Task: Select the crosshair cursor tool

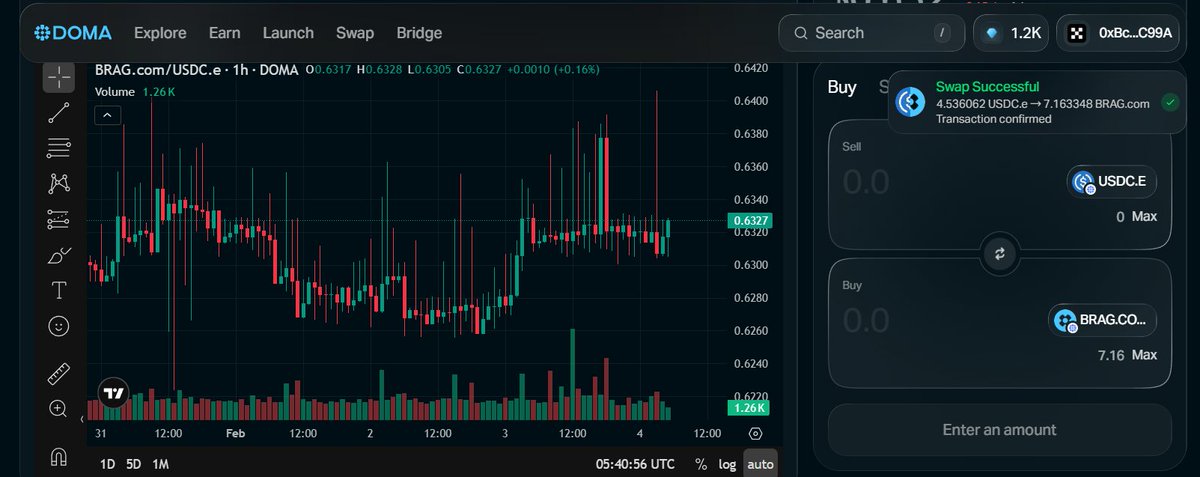Action: point(59,76)
